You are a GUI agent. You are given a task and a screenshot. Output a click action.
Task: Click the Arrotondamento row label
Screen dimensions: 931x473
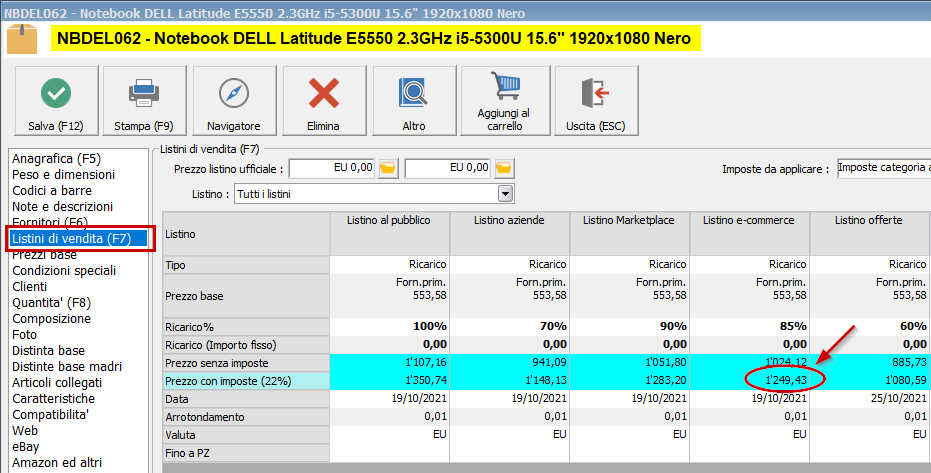246,417
